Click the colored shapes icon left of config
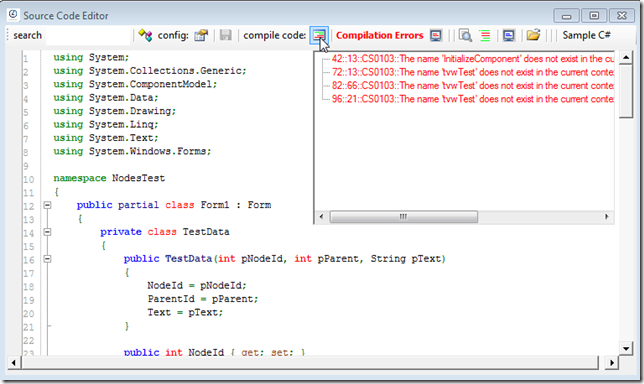 145,35
